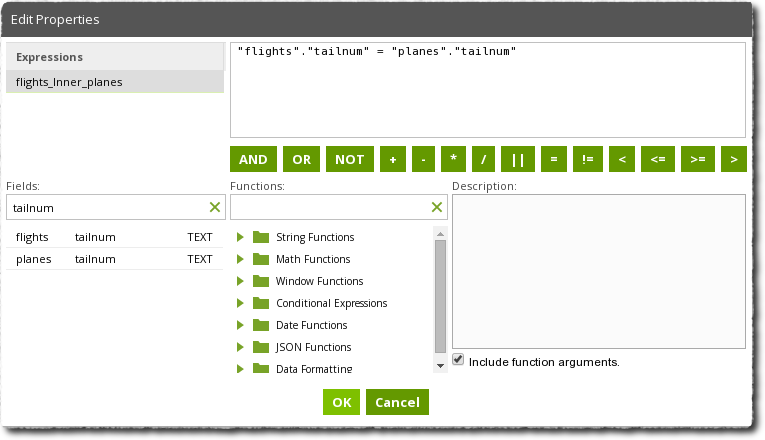Viewport: 765px width, 440px height.
Task: Click the Cancel button
Action: pyautogui.click(x=397, y=402)
